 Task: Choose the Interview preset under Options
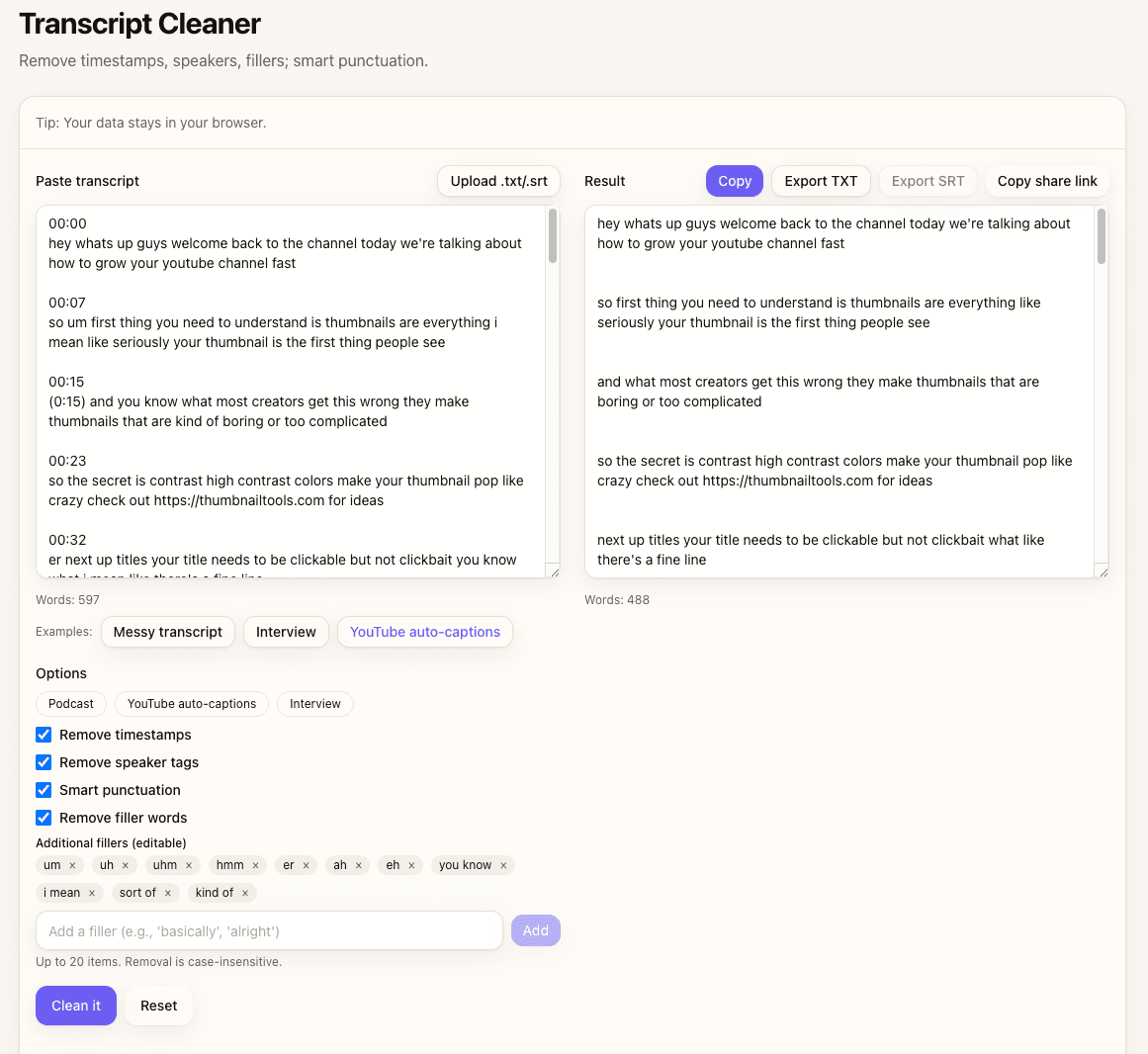pyautogui.click(x=314, y=704)
